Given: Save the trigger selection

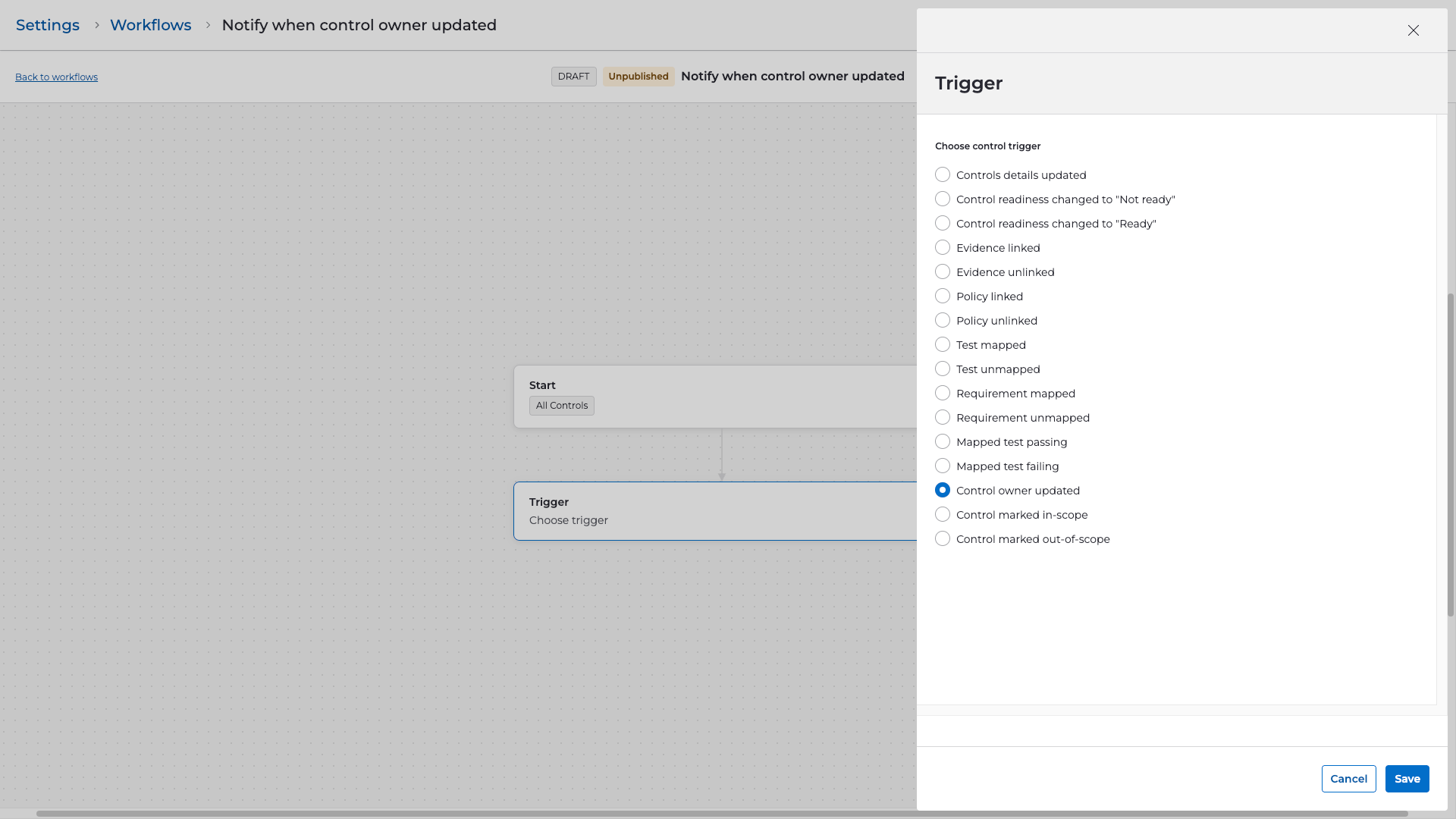Looking at the screenshot, I should (x=1407, y=779).
